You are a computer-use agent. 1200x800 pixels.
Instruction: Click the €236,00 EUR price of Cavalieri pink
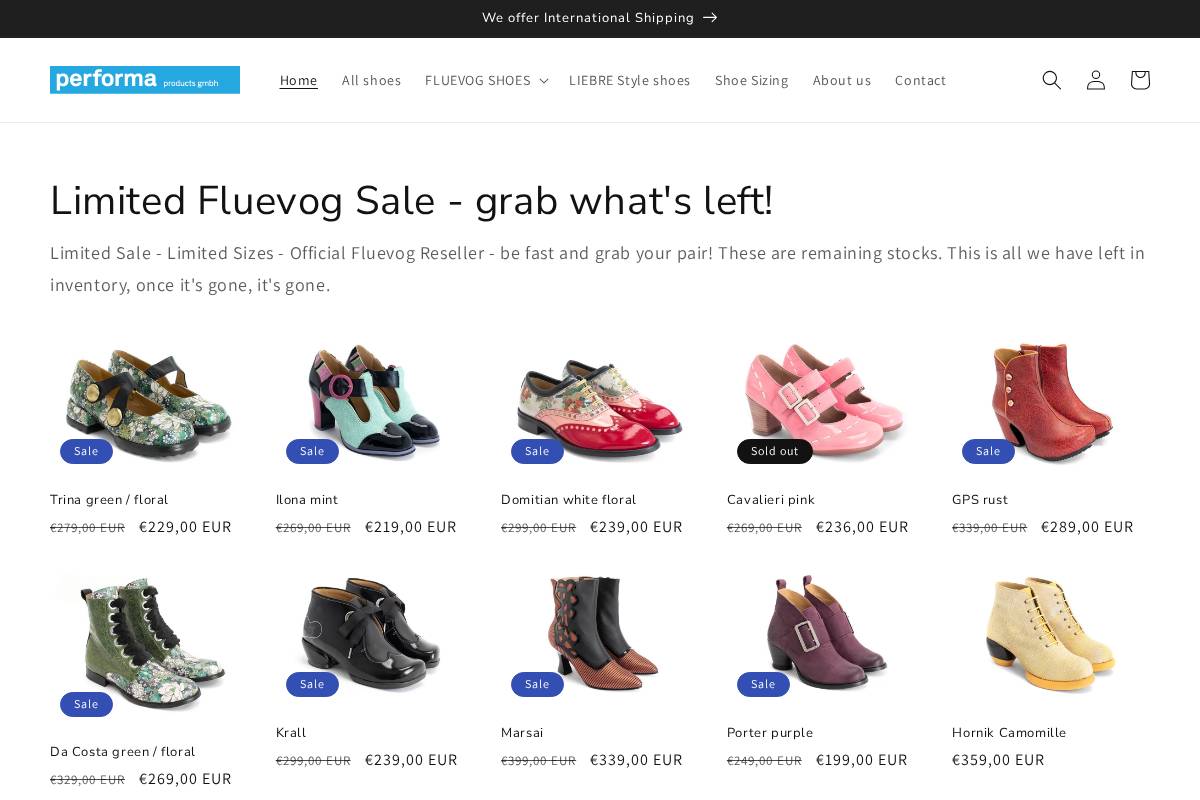pyautogui.click(x=862, y=527)
